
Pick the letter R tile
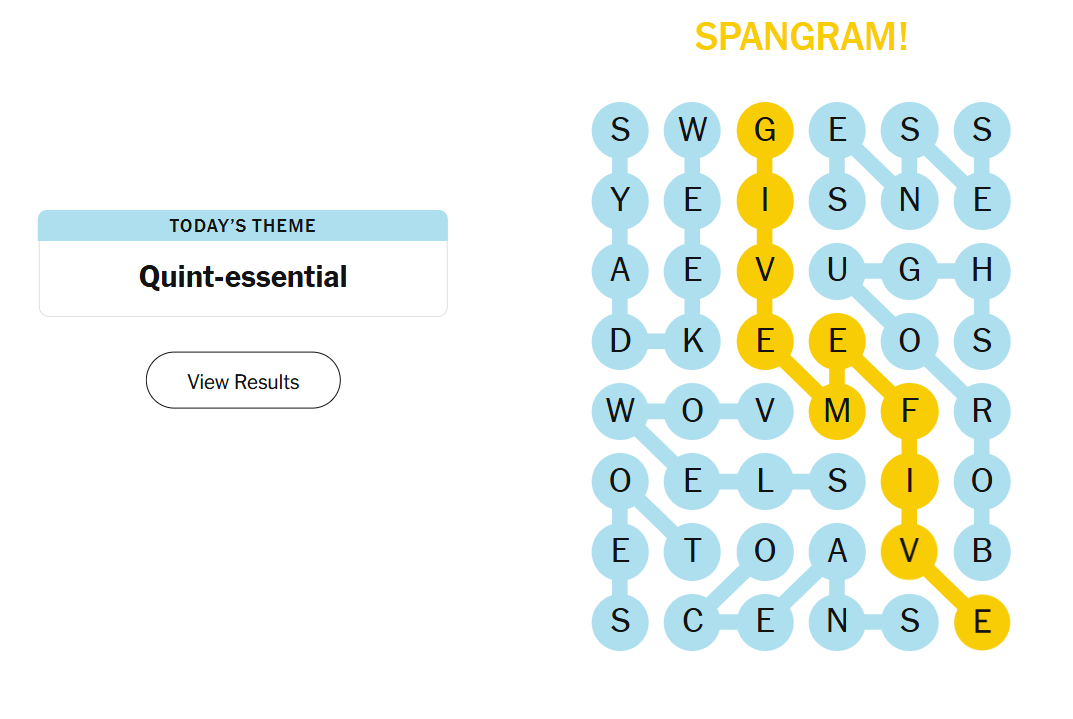coord(982,411)
